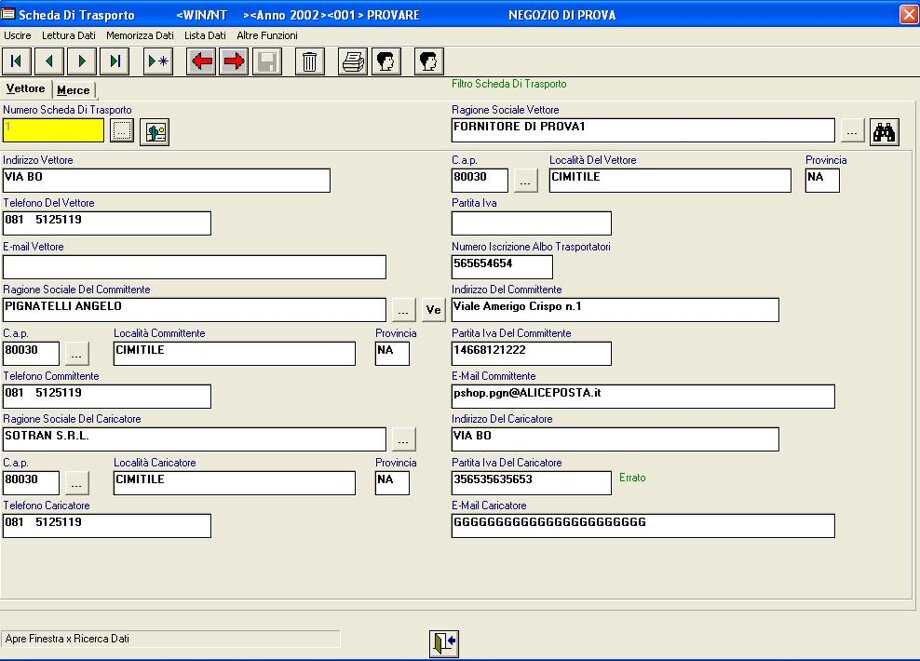The image size is (920, 661).
Task: Switch to the Merce tab
Action: click(x=73, y=90)
